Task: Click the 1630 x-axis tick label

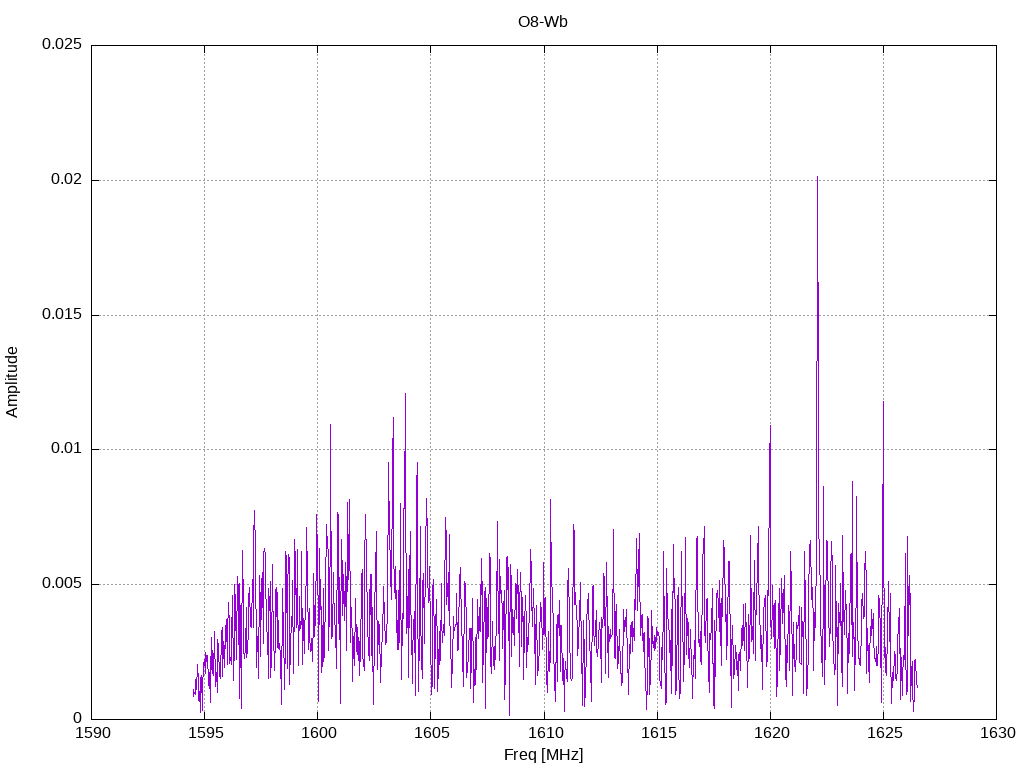Action: point(999,733)
